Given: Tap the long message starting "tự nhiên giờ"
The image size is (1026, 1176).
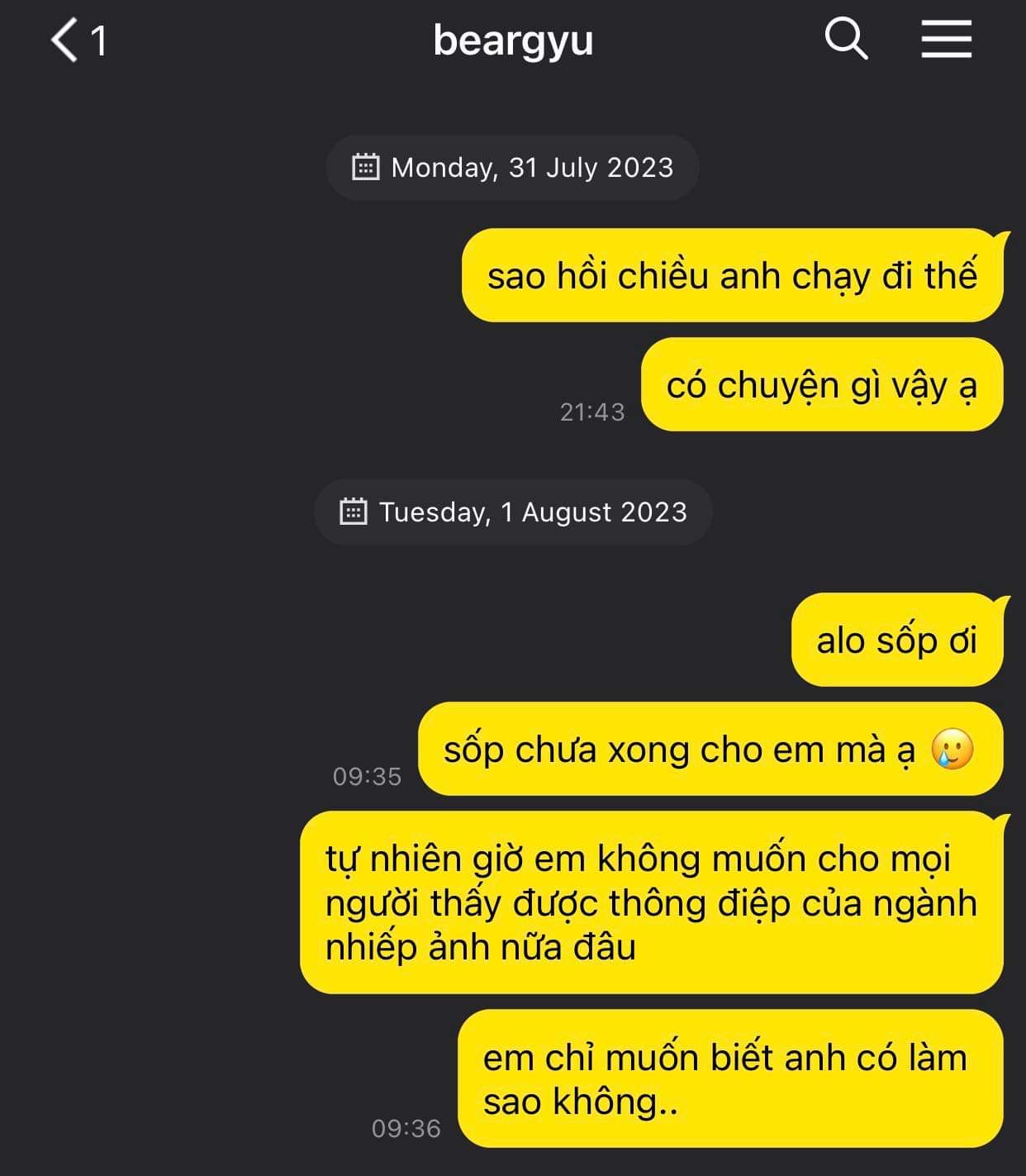Looking at the screenshot, I should [652, 902].
